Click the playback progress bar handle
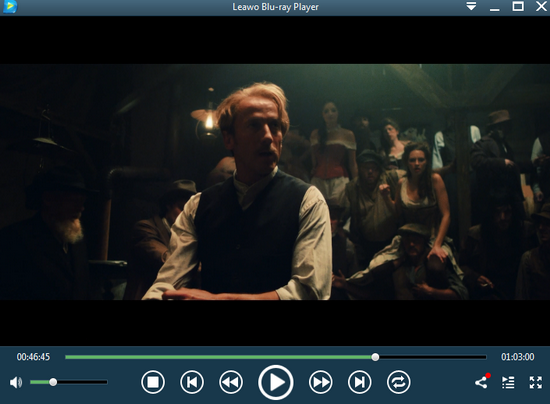 375,357
